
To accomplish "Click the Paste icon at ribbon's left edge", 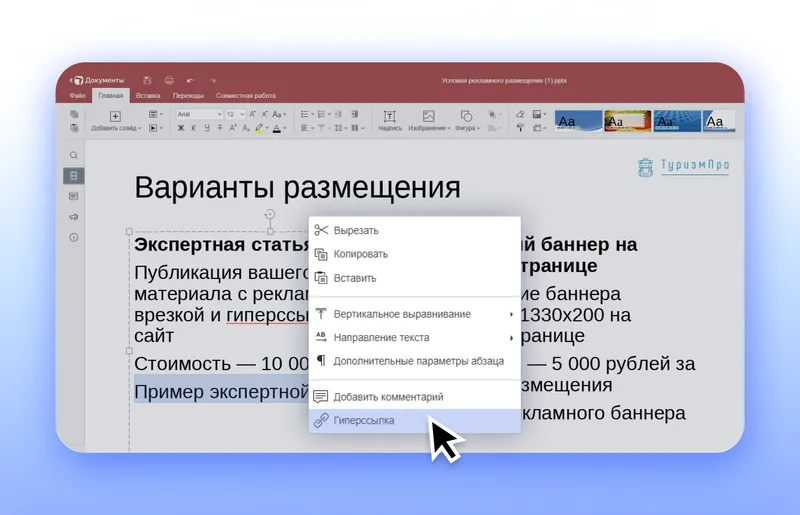I will [74, 128].
